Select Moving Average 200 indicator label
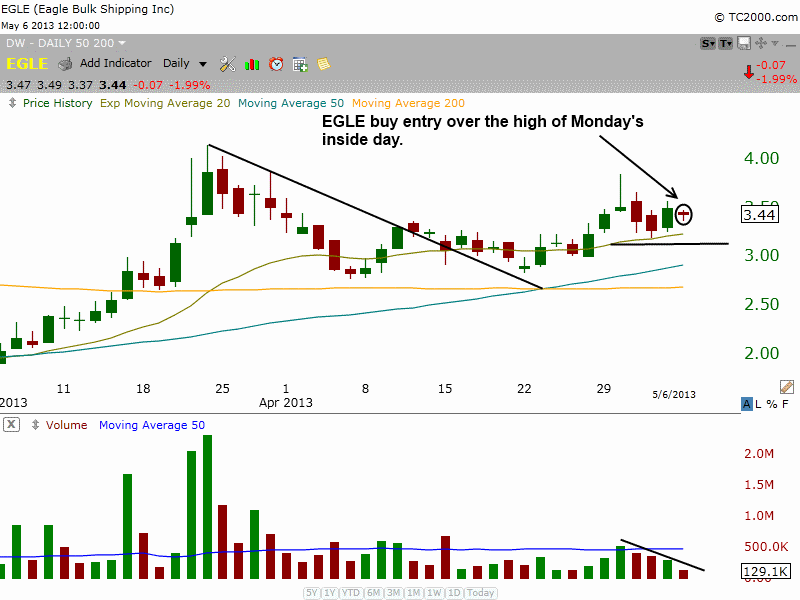 click(x=408, y=103)
